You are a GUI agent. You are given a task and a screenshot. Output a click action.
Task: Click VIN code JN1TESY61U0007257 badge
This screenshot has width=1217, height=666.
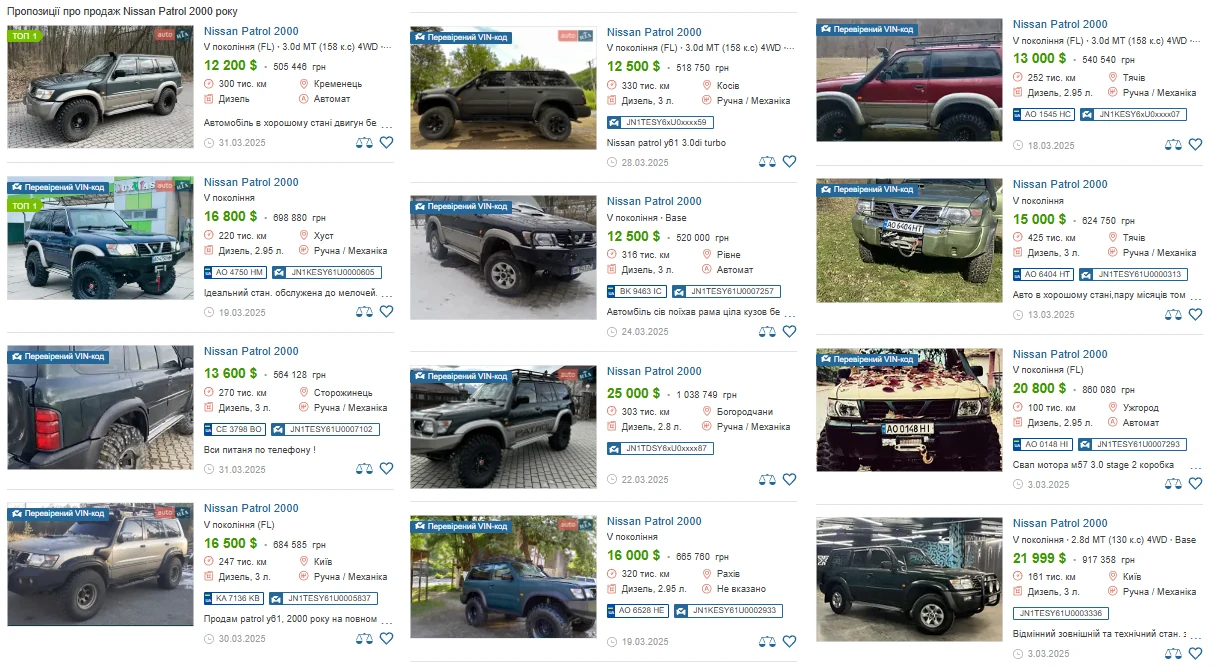click(x=726, y=291)
